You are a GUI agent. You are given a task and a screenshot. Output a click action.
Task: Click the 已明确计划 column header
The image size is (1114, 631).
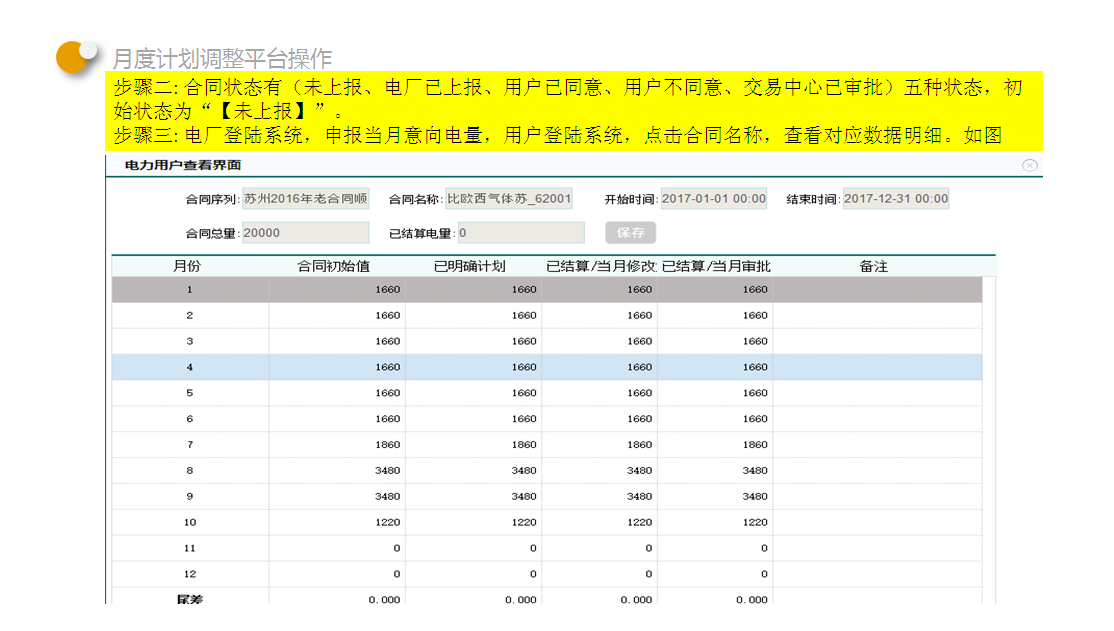pos(470,266)
